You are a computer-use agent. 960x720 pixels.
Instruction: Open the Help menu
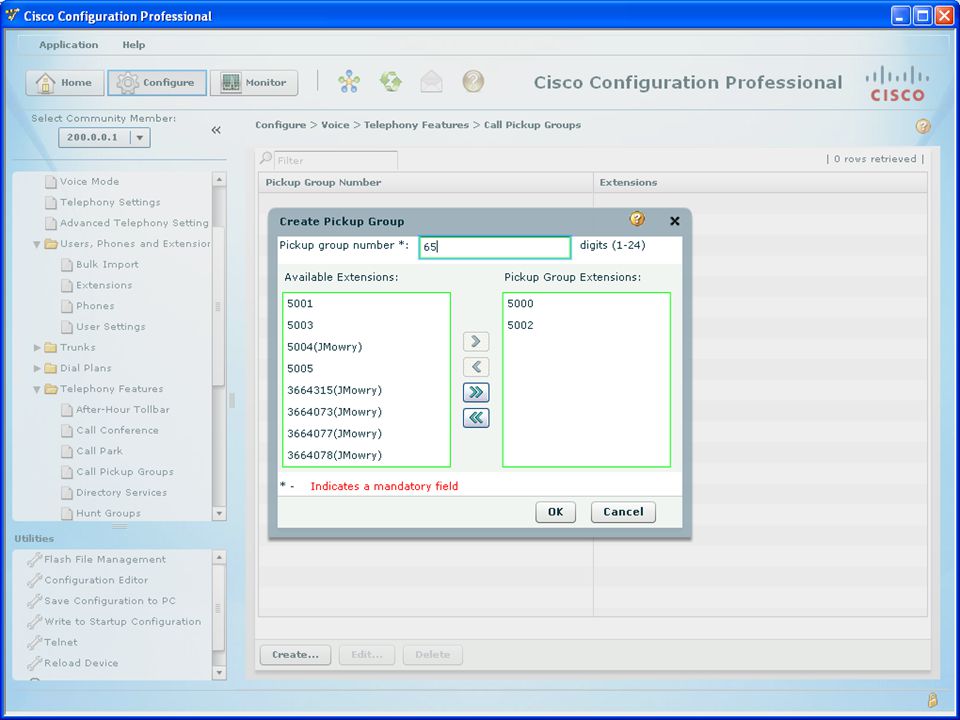click(133, 45)
